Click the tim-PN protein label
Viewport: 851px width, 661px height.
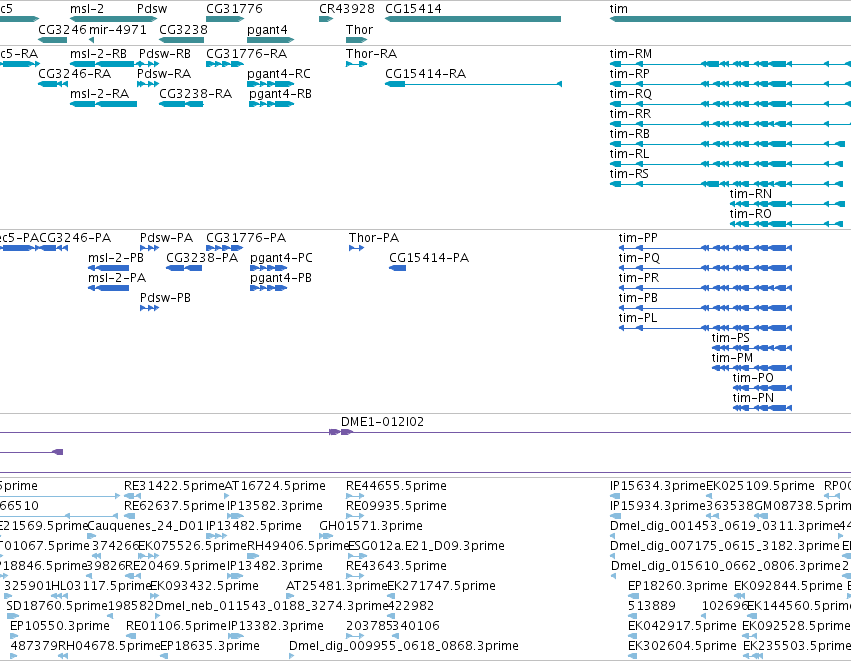click(753, 399)
